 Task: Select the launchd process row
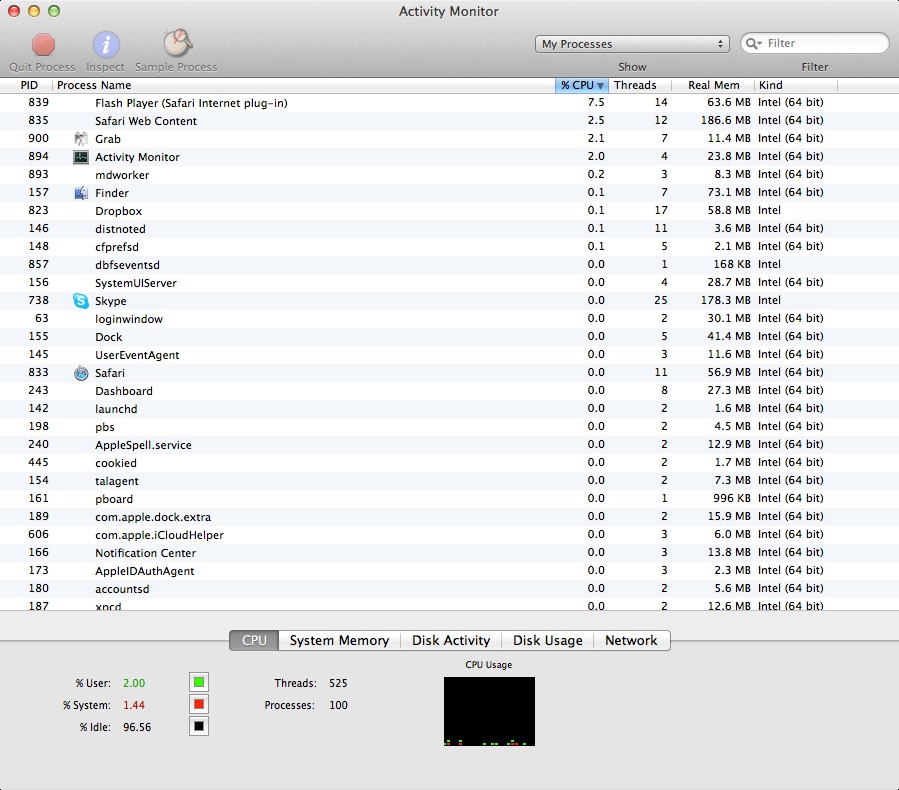pyautogui.click(x=450, y=409)
